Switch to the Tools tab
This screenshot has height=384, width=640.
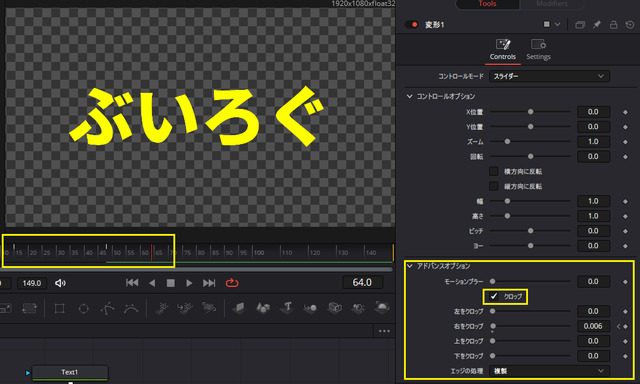[487, 4]
